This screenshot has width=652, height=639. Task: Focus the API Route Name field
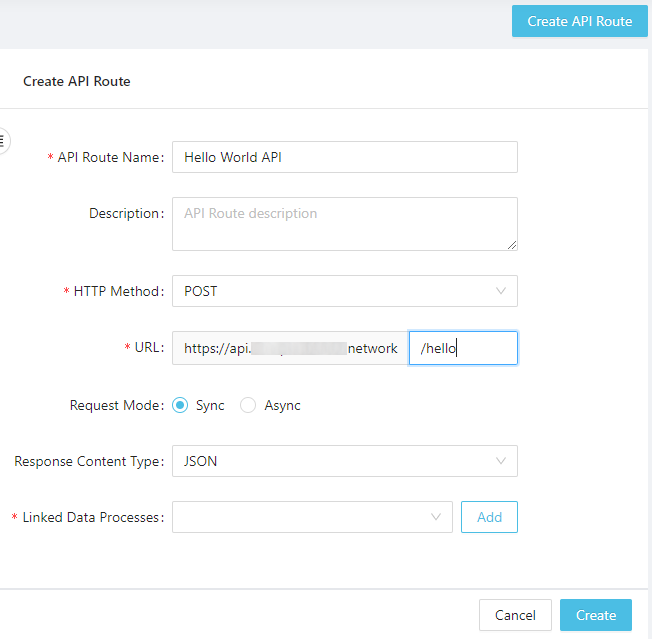[344, 157]
